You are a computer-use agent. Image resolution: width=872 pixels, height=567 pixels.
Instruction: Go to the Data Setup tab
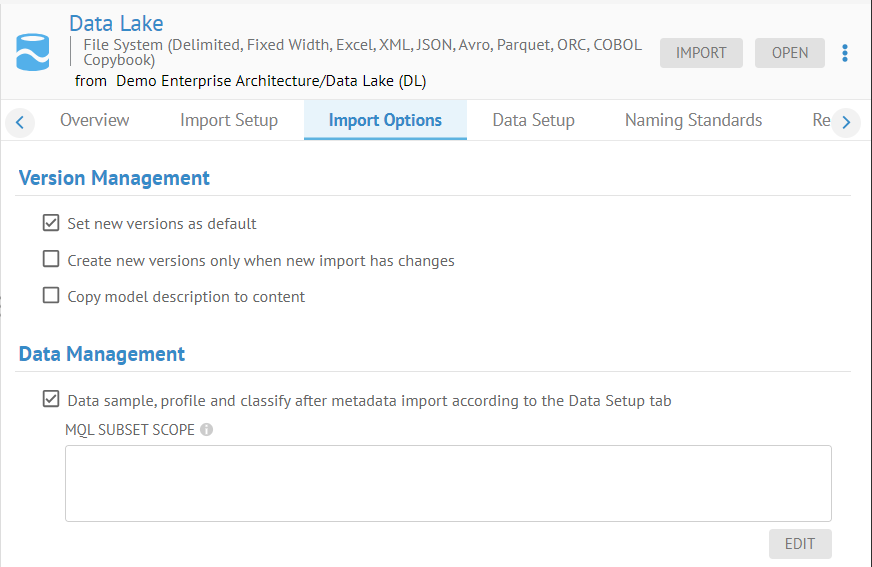tap(533, 120)
